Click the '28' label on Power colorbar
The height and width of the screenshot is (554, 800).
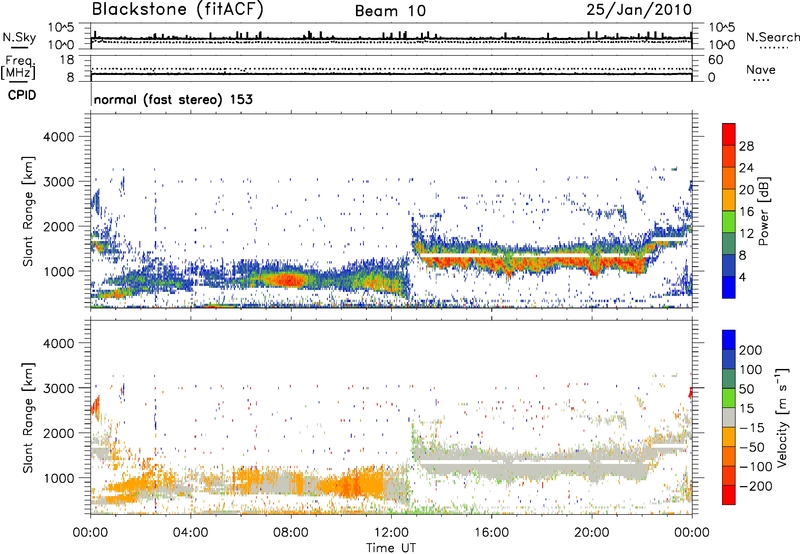[x=746, y=146]
